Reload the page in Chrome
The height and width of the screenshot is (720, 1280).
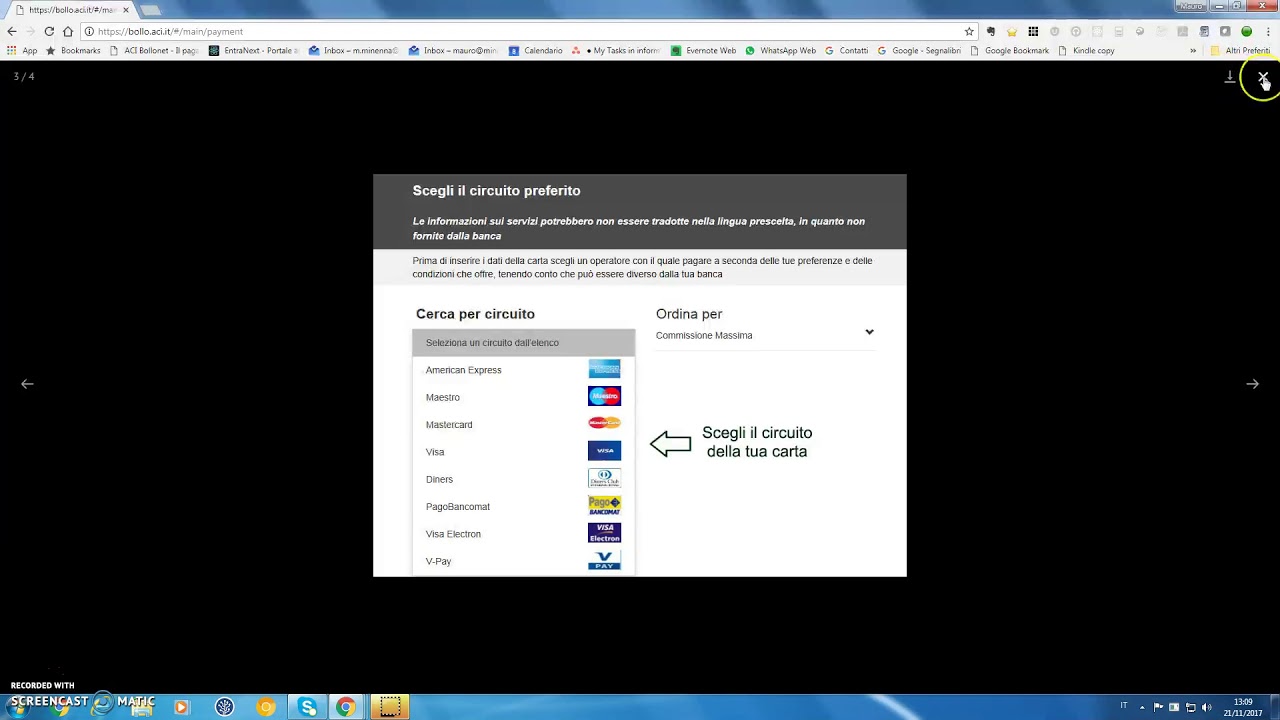point(49,31)
